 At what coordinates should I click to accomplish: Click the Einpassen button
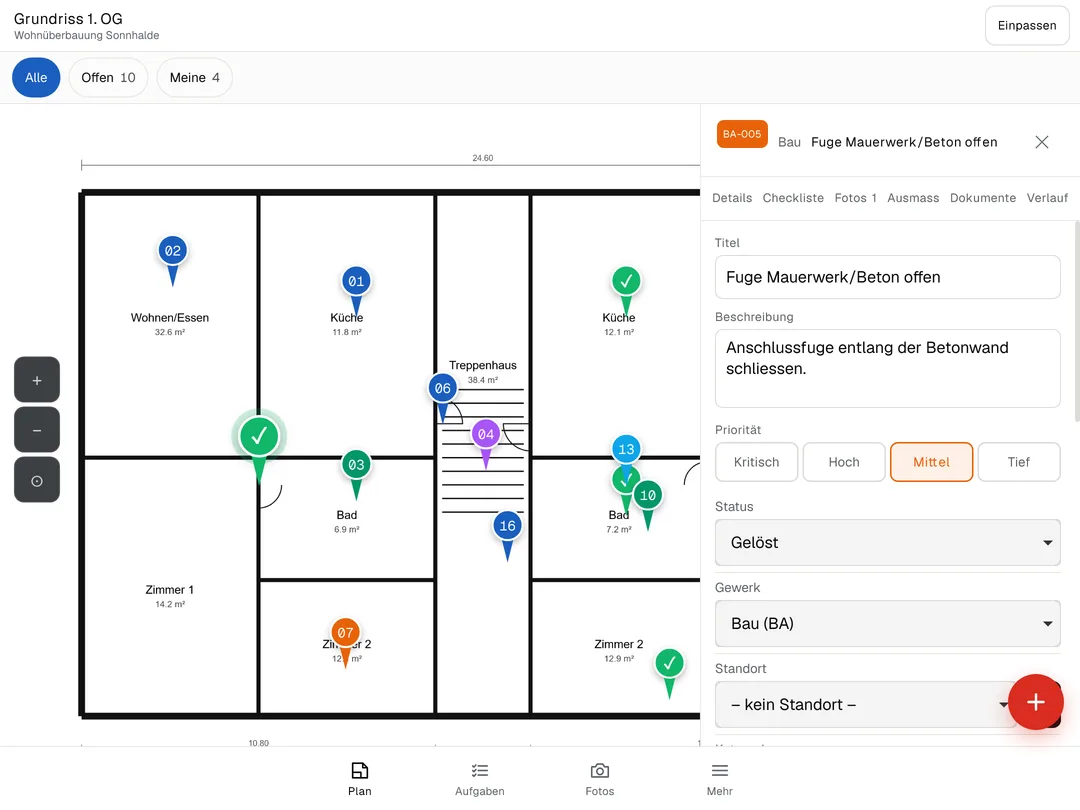(x=1027, y=25)
